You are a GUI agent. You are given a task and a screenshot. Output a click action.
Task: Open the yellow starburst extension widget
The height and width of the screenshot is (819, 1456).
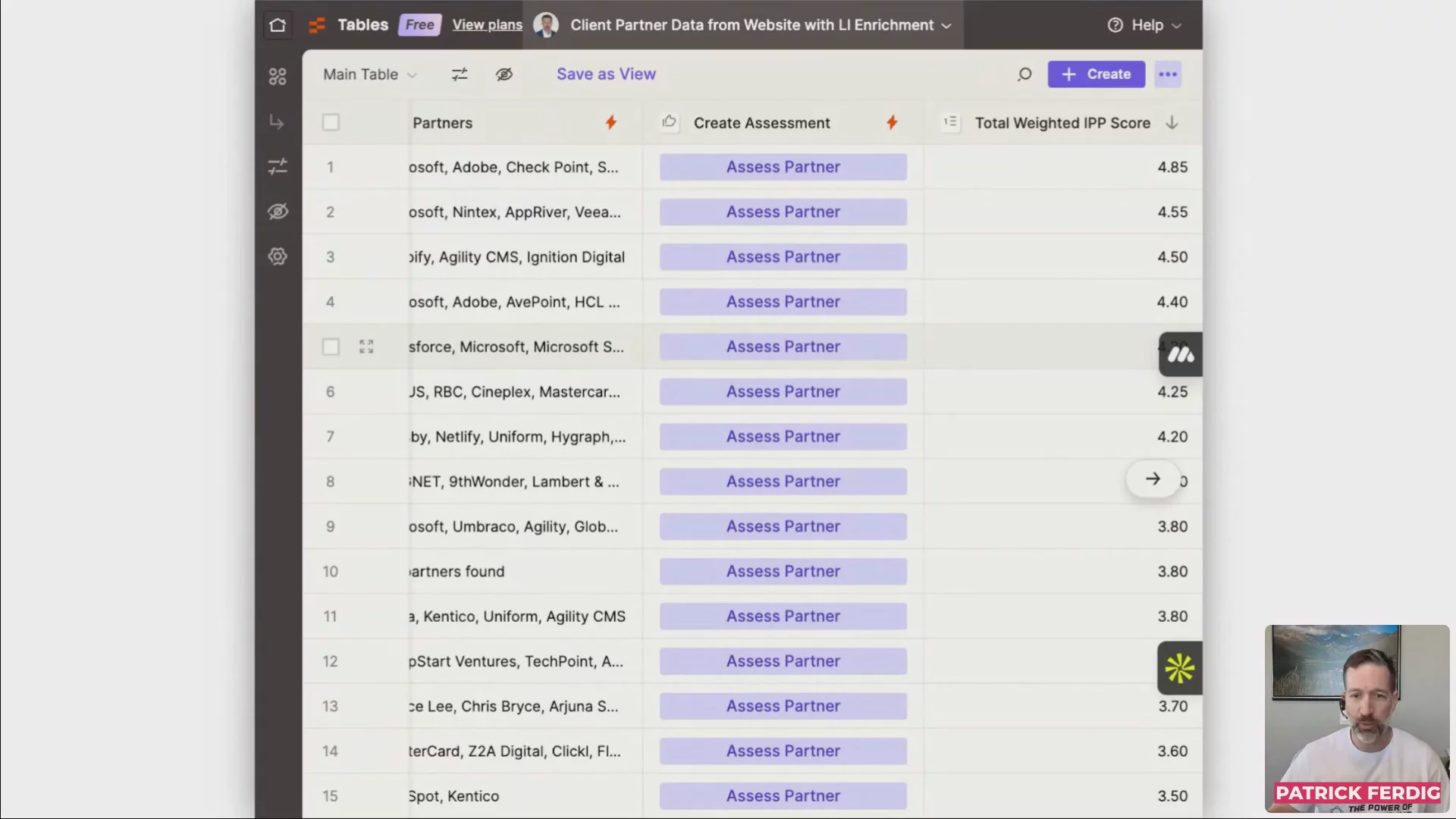pyautogui.click(x=1180, y=668)
